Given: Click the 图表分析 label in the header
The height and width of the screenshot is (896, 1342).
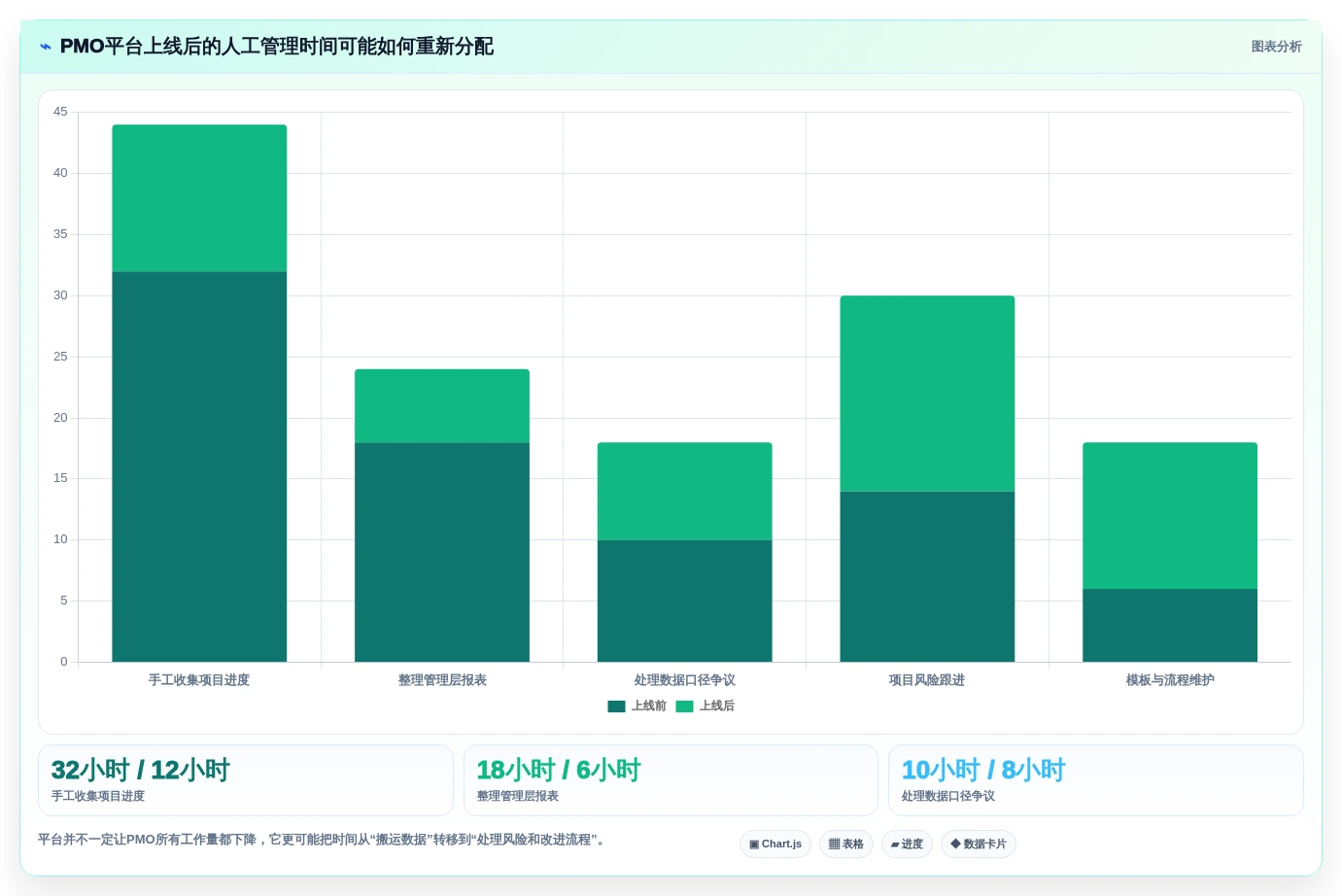Looking at the screenshot, I should pyautogui.click(x=1276, y=47).
